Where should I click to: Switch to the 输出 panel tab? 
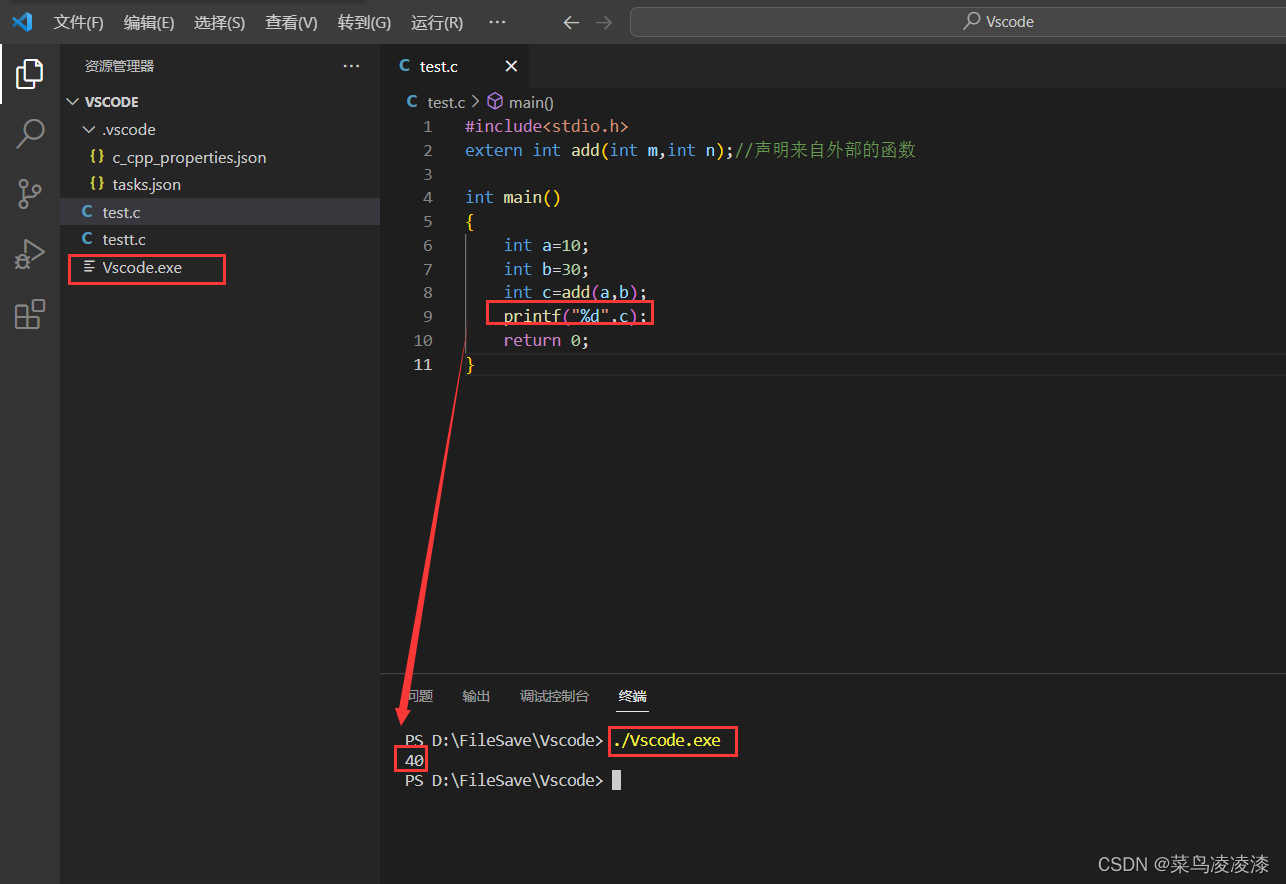point(476,696)
